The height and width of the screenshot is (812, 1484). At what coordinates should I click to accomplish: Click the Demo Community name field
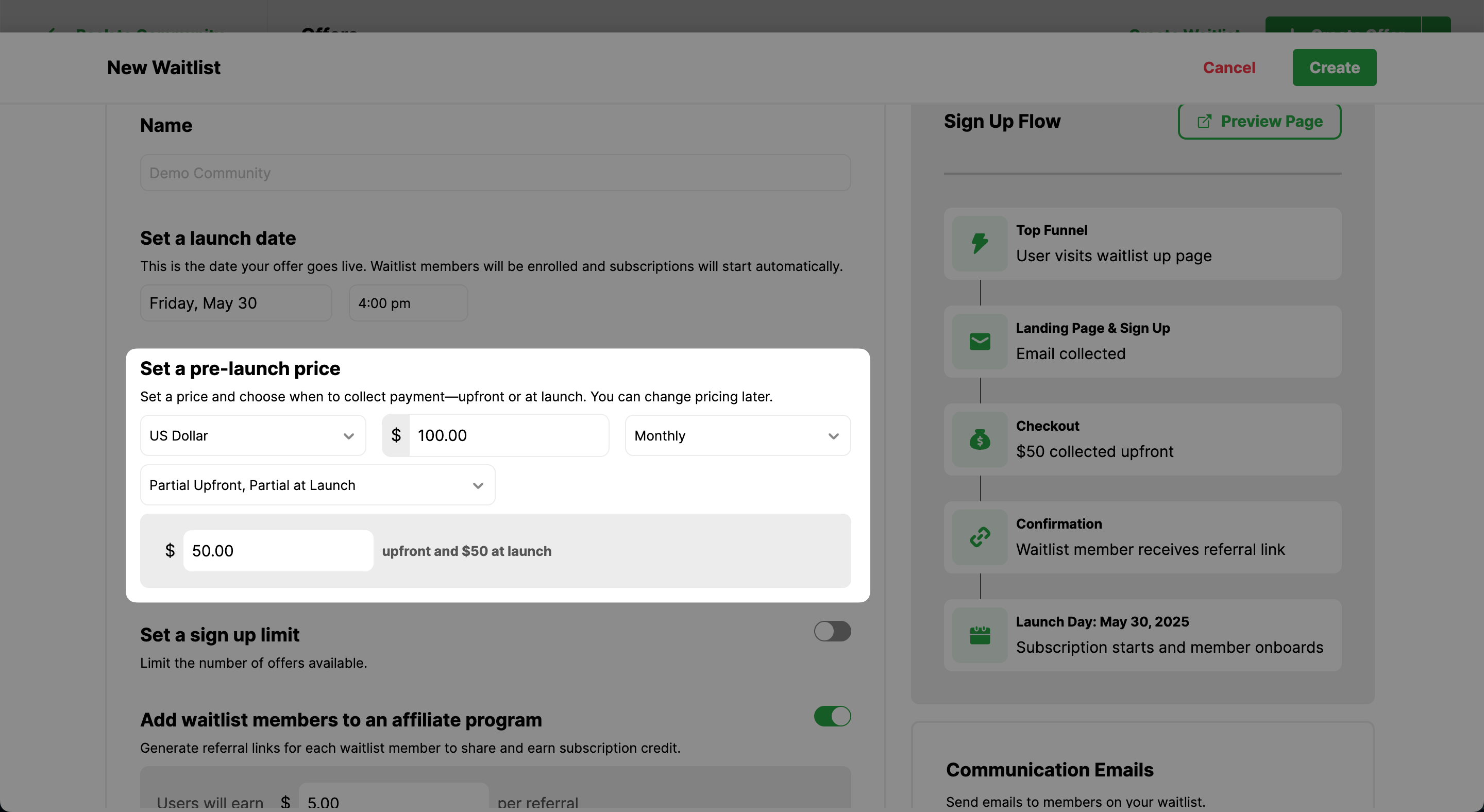pos(495,173)
